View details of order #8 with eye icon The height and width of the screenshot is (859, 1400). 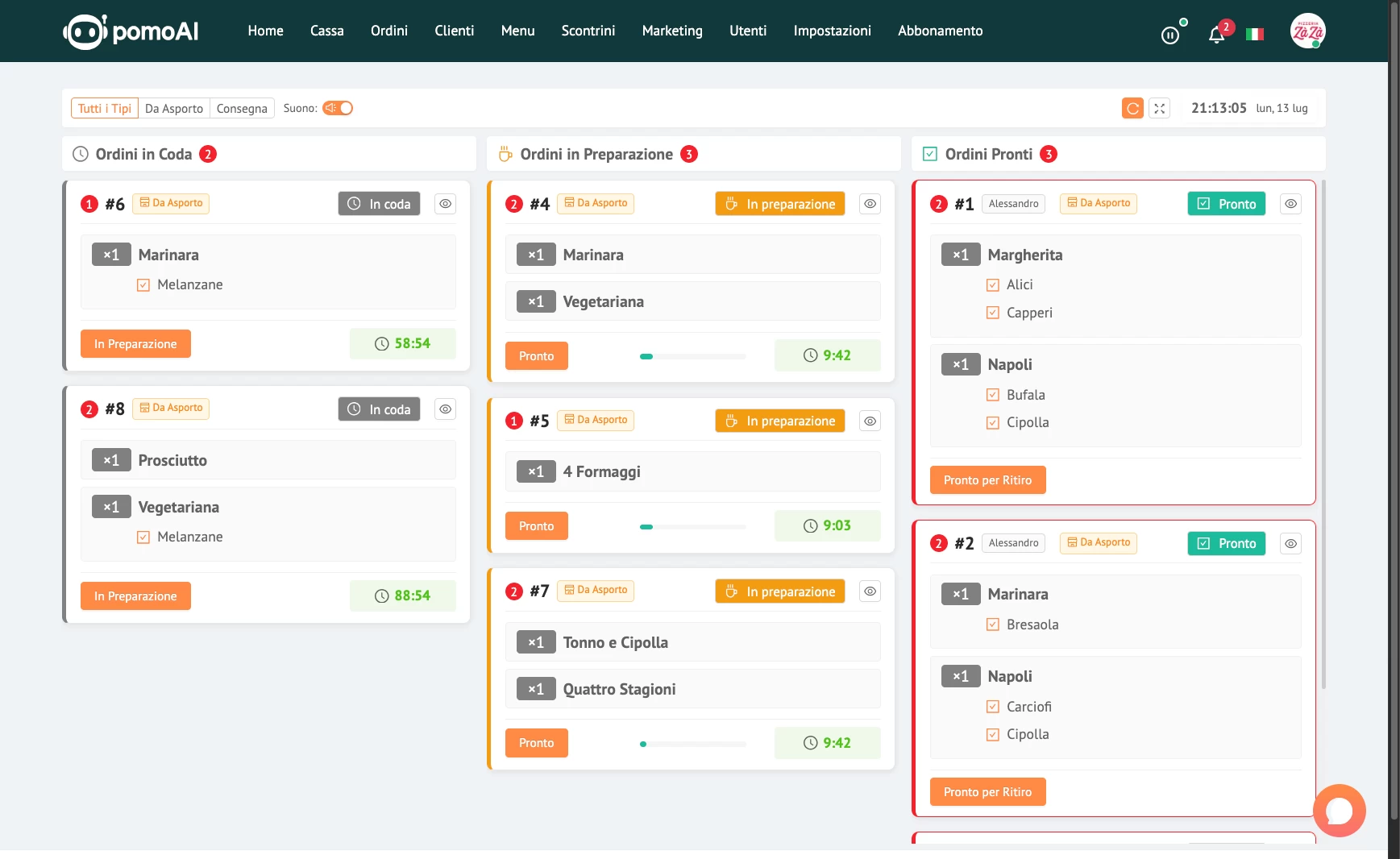[x=446, y=409]
